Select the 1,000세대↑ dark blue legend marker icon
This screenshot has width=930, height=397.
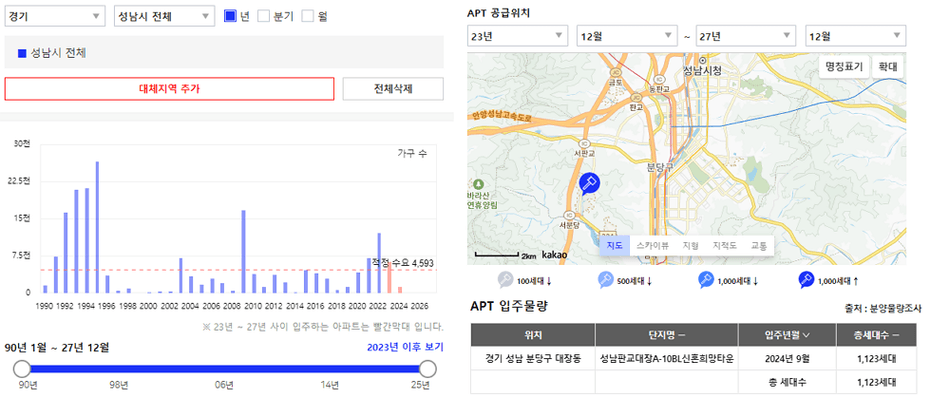click(807, 279)
